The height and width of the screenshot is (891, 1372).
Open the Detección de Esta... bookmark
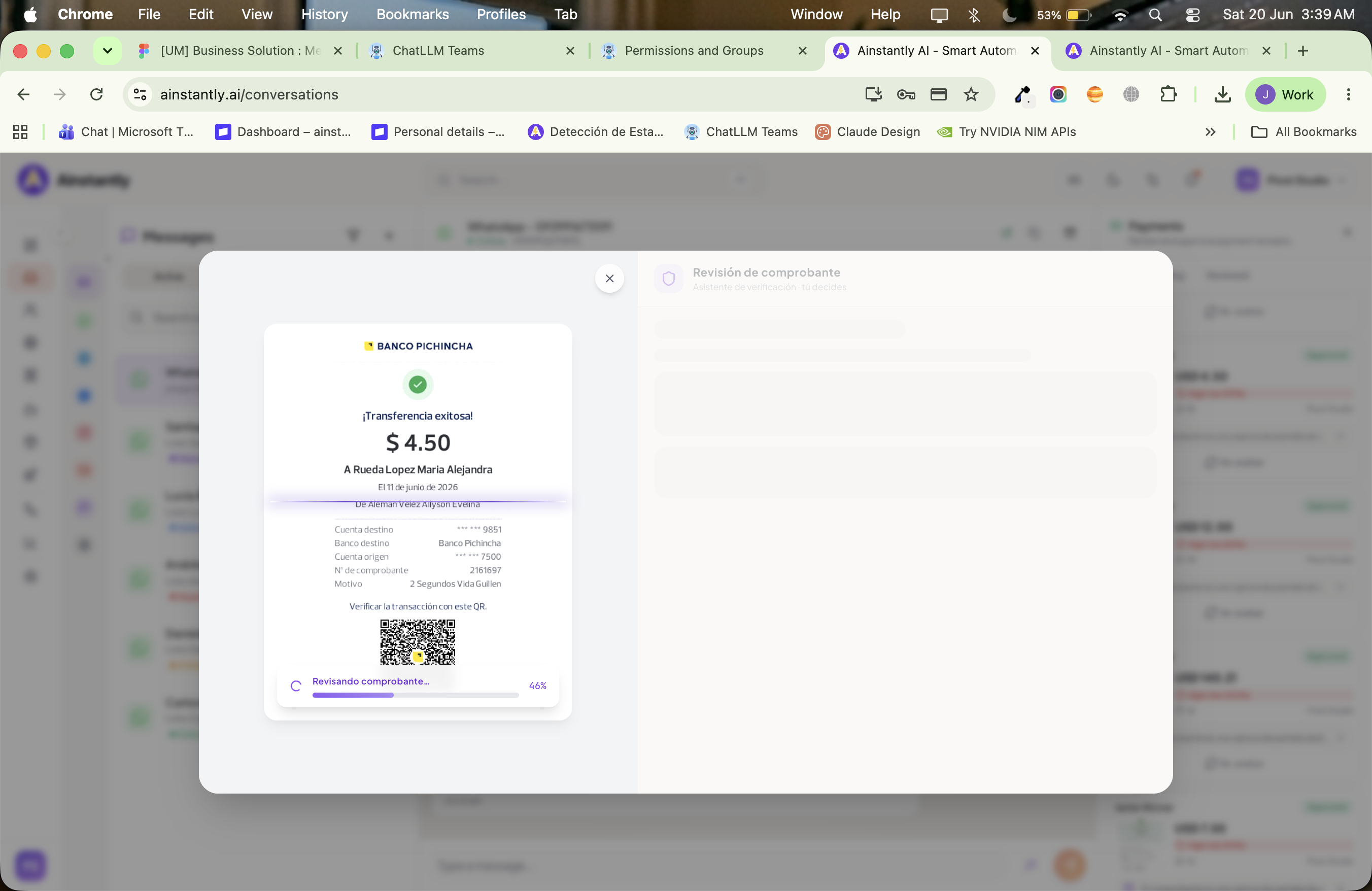click(x=596, y=132)
